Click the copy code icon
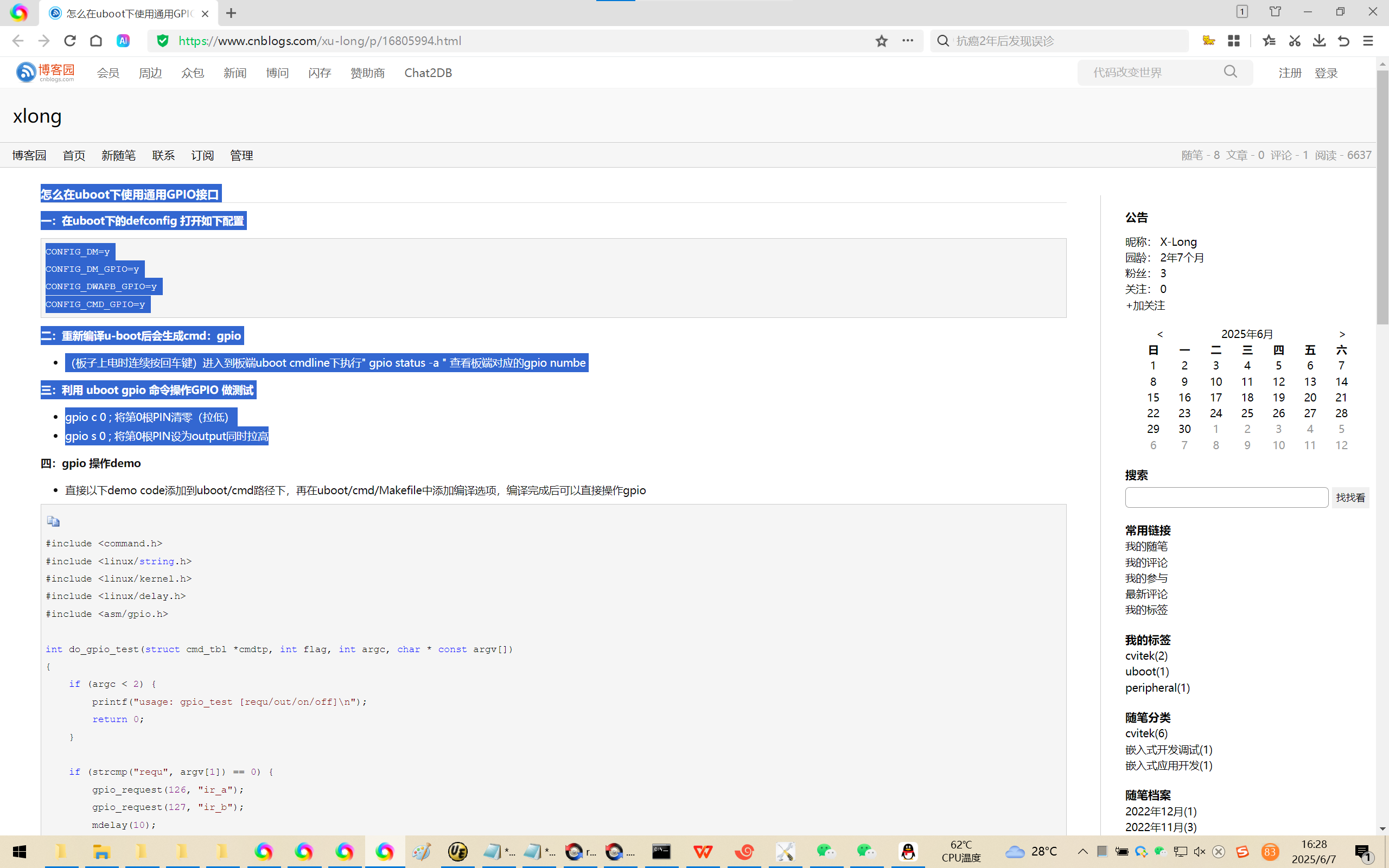Viewport: 1389px width, 868px height. [53, 521]
